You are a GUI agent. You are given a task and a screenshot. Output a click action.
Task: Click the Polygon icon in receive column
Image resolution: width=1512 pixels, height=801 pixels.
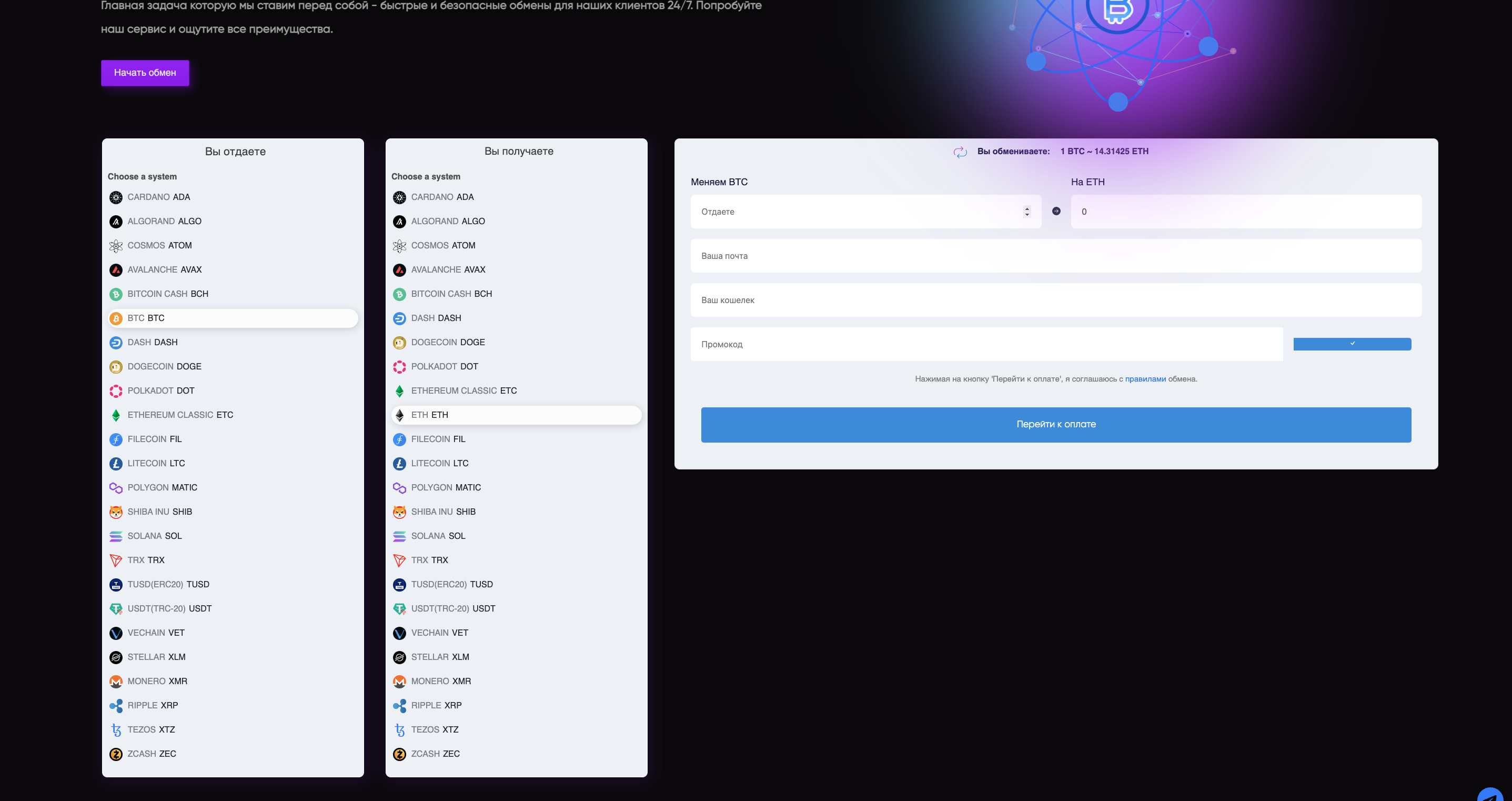[399, 488]
